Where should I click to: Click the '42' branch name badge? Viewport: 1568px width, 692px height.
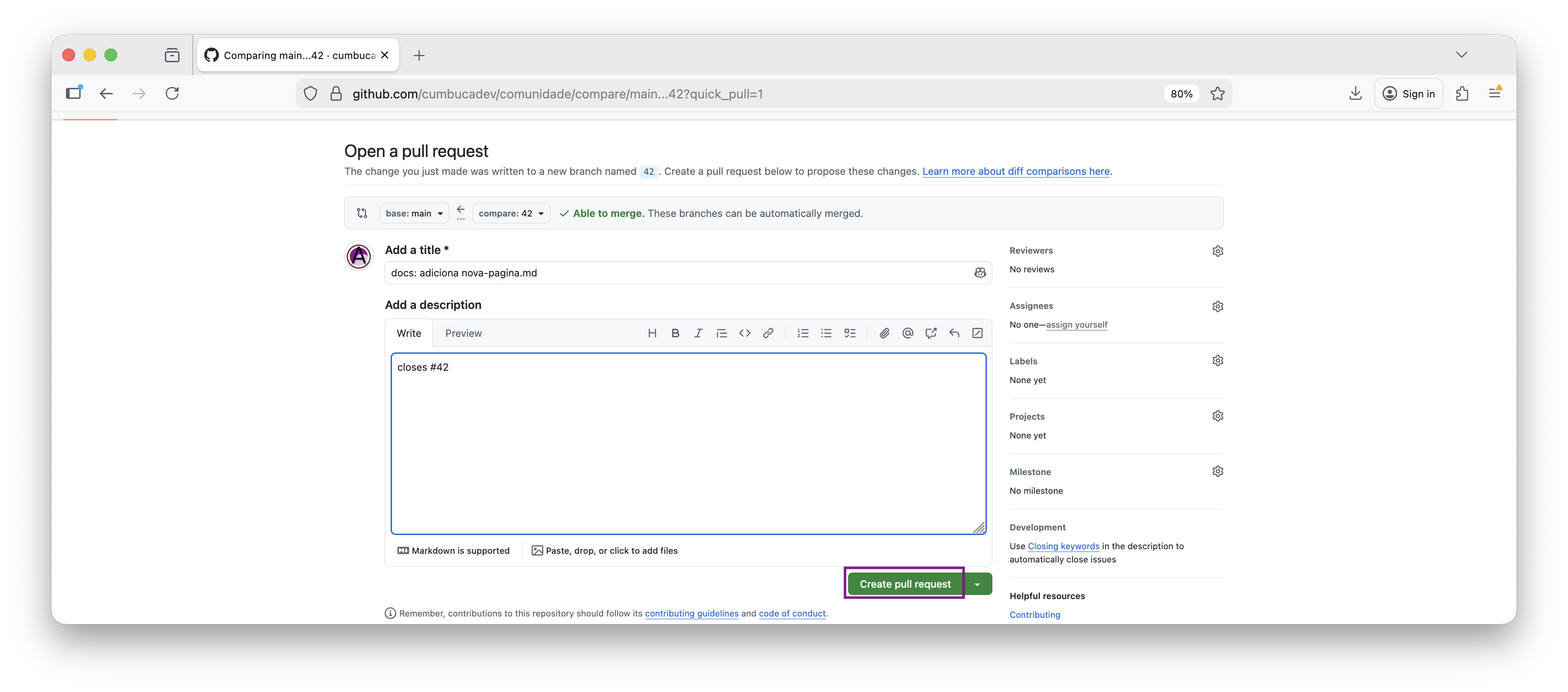pos(649,172)
